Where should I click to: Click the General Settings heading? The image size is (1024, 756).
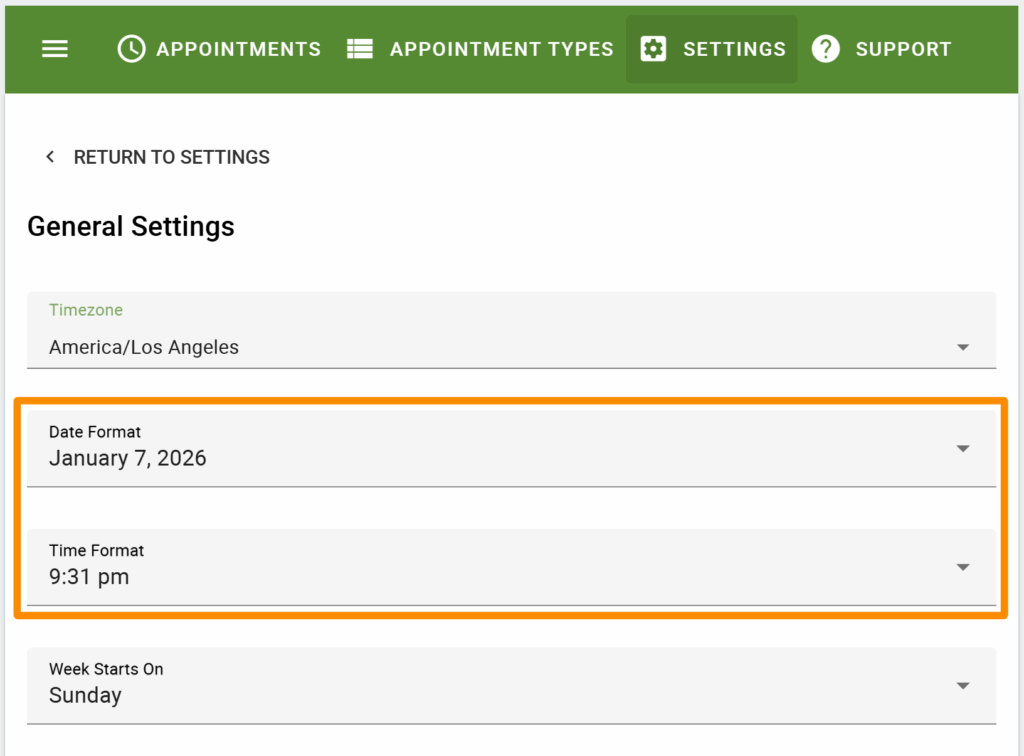130,226
